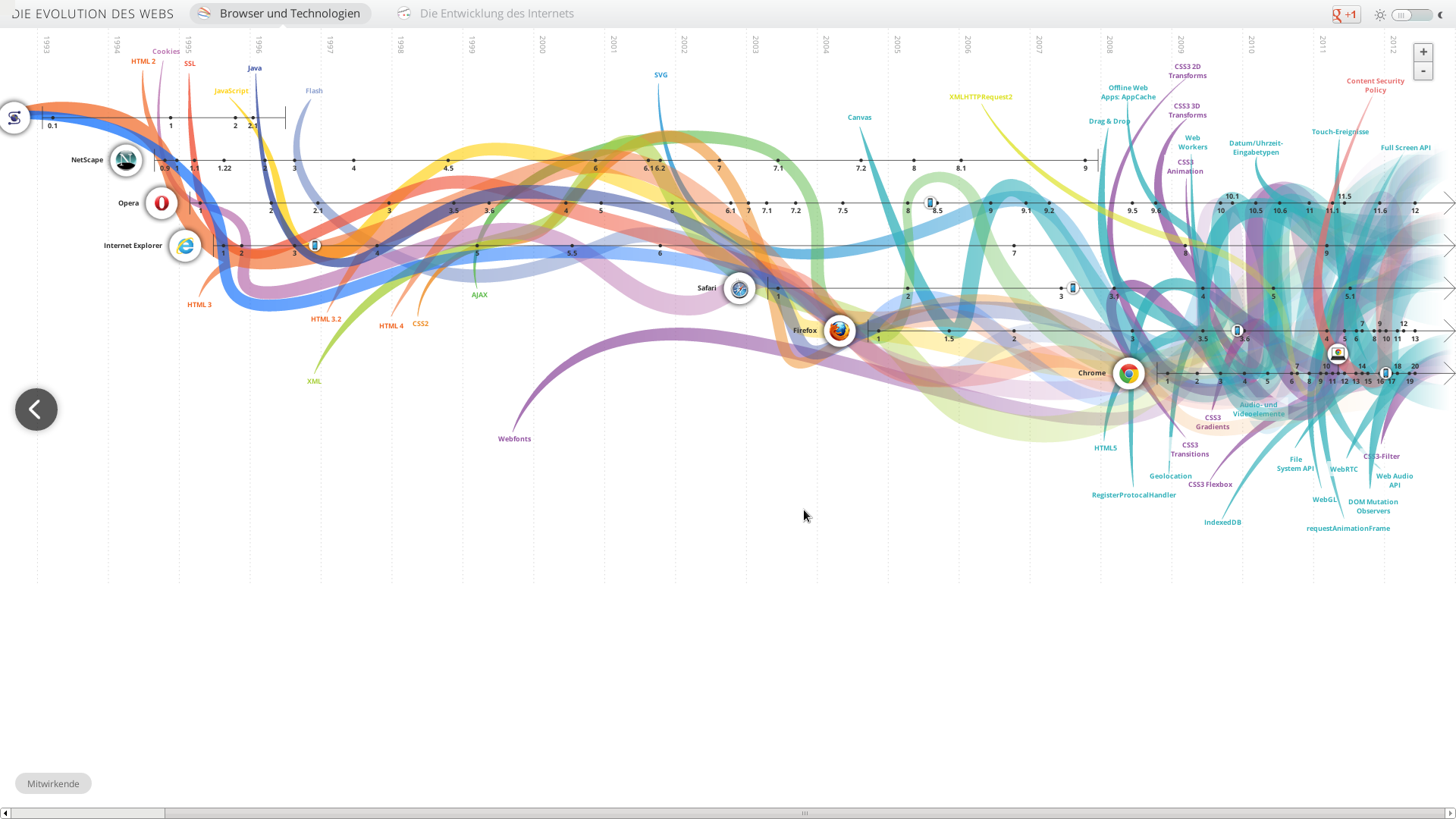
Task: Click the Netscape browser icon
Action: [126, 160]
